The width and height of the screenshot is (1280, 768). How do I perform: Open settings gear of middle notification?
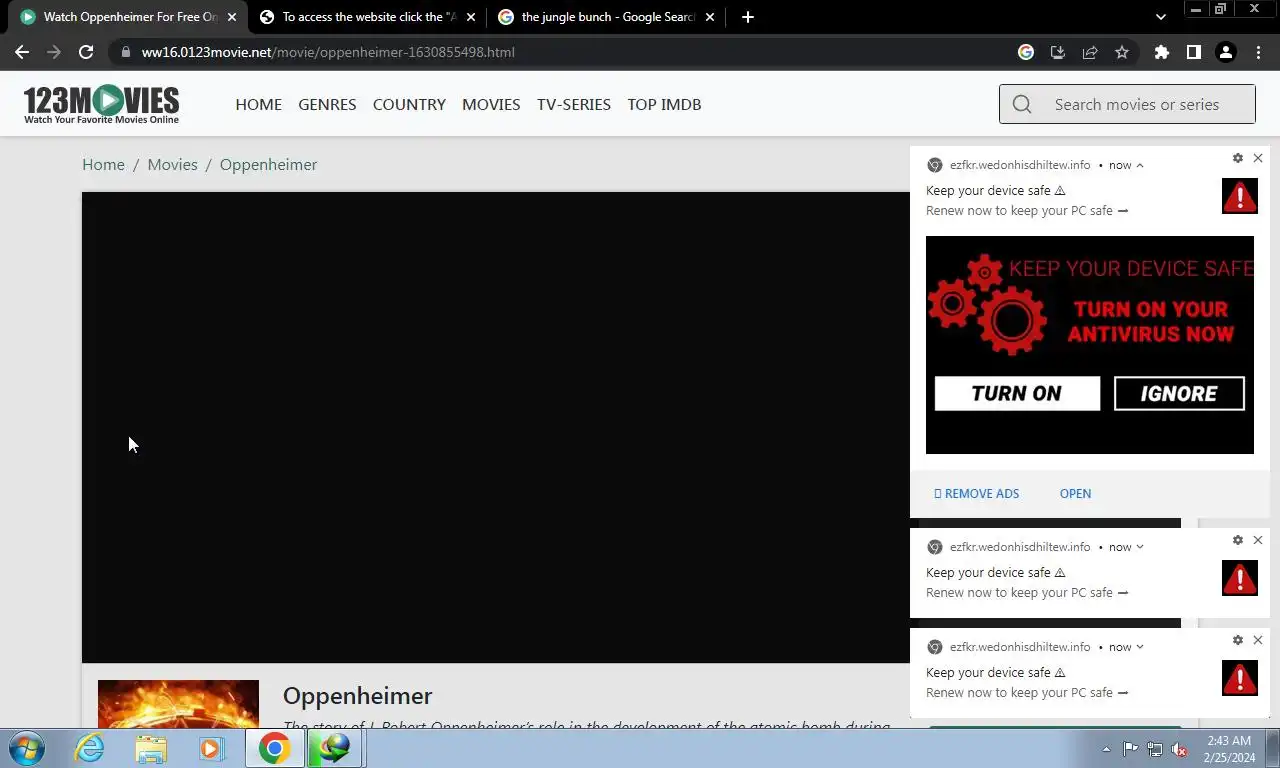pos(1238,540)
